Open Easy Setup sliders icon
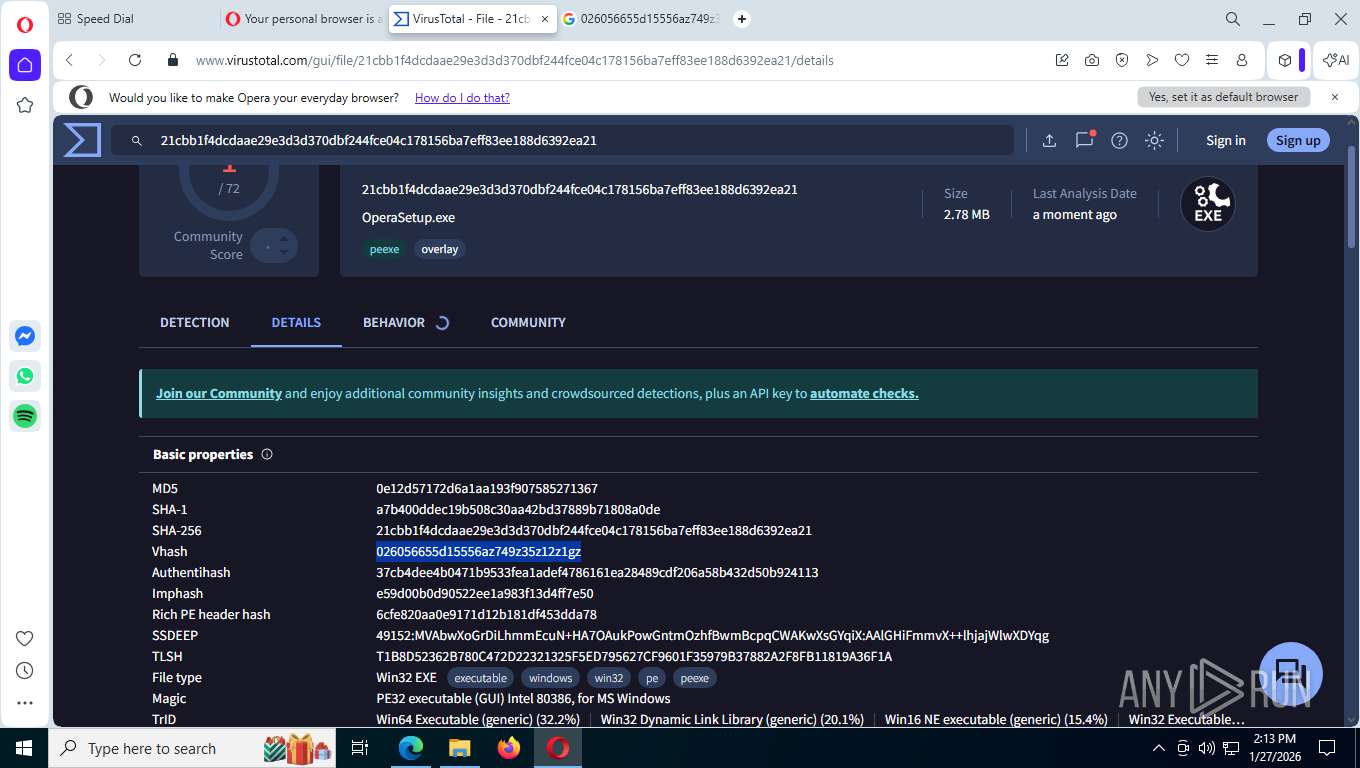The height and width of the screenshot is (768, 1360). coord(1212,60)
